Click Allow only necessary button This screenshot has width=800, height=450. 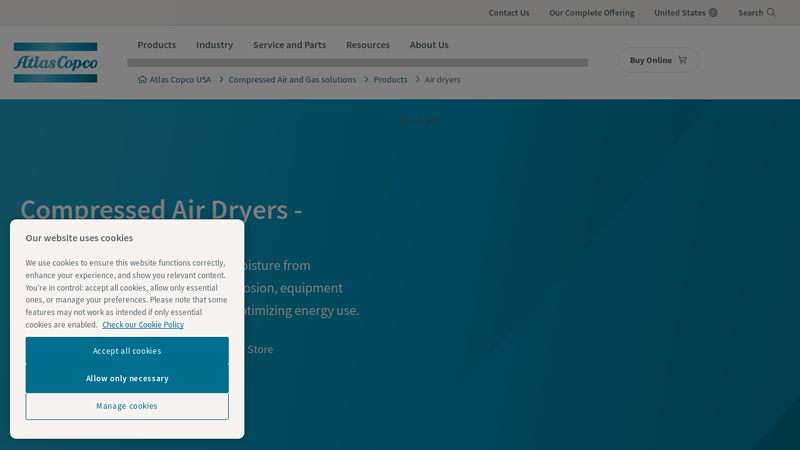coord(127,379)
